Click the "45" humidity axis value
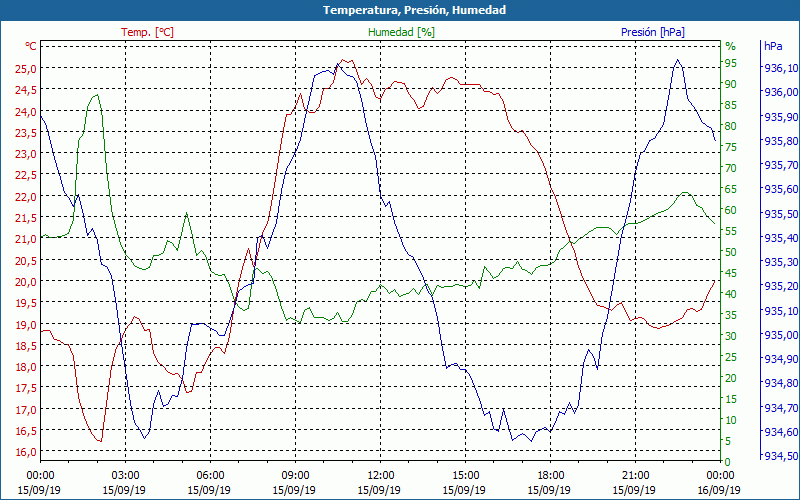The height and width of the screenshot is (500, 800). (x=731, y=273)
